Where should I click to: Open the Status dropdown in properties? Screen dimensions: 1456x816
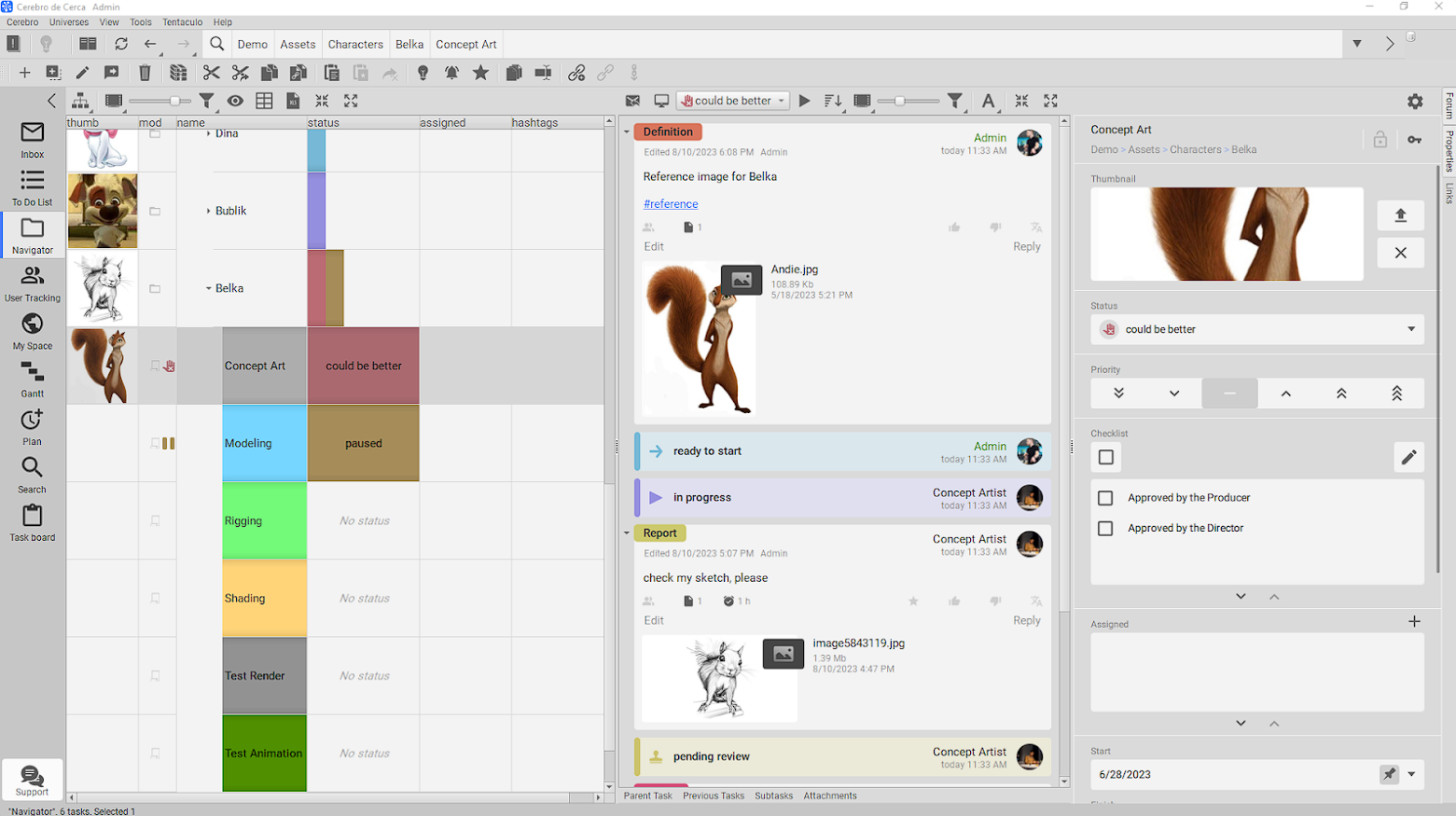tap(1257, 329)
